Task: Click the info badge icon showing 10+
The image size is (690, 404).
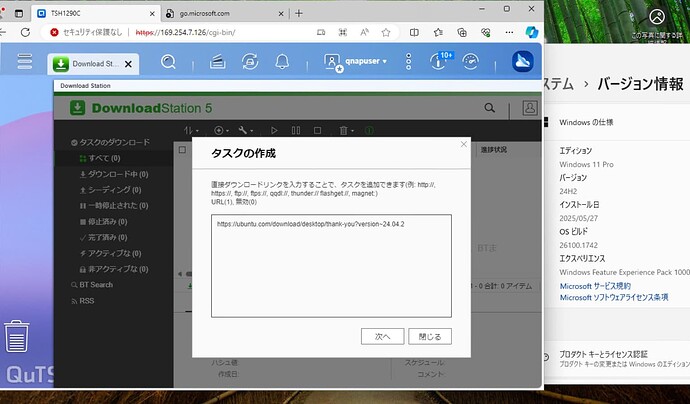Action: (438, 62)
